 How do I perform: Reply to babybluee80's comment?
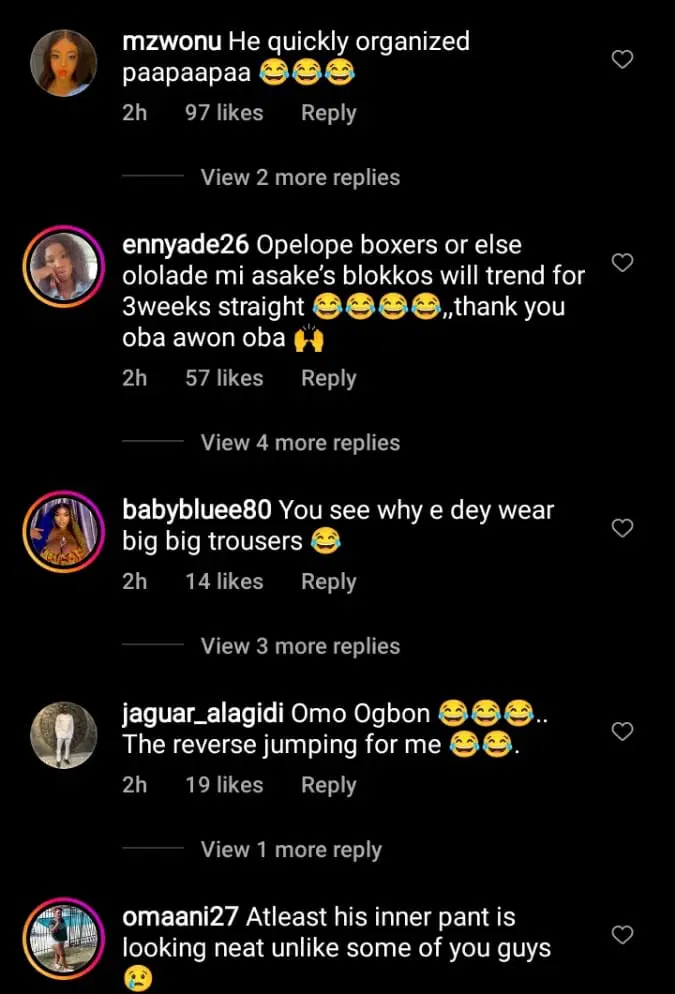[328, 581]
